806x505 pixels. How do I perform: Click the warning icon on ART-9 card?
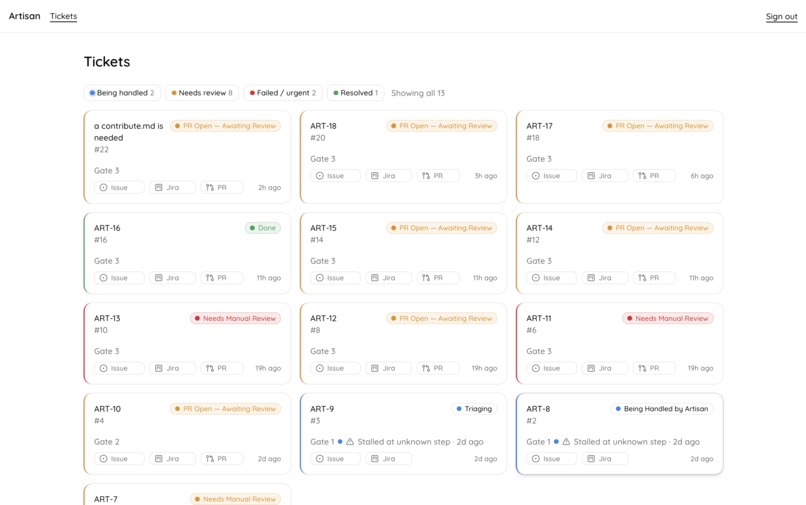pyautogui.click(x=350, y=442)
